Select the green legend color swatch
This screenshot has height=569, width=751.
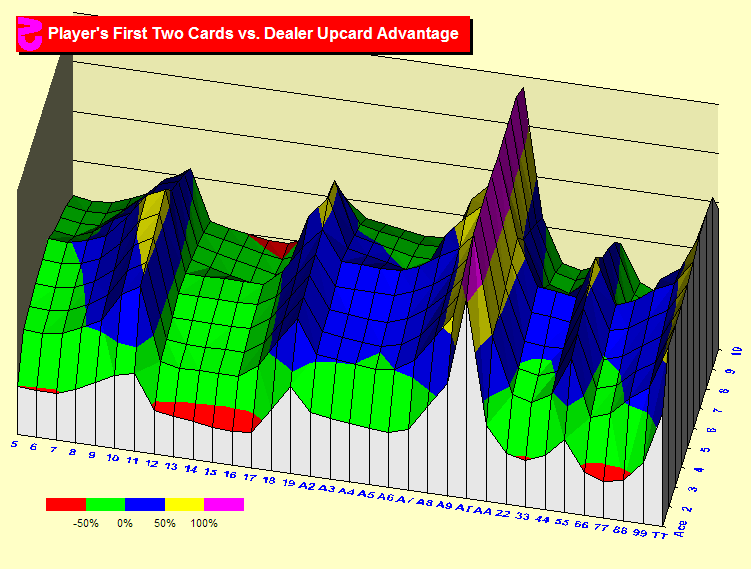tap(105, 505)
